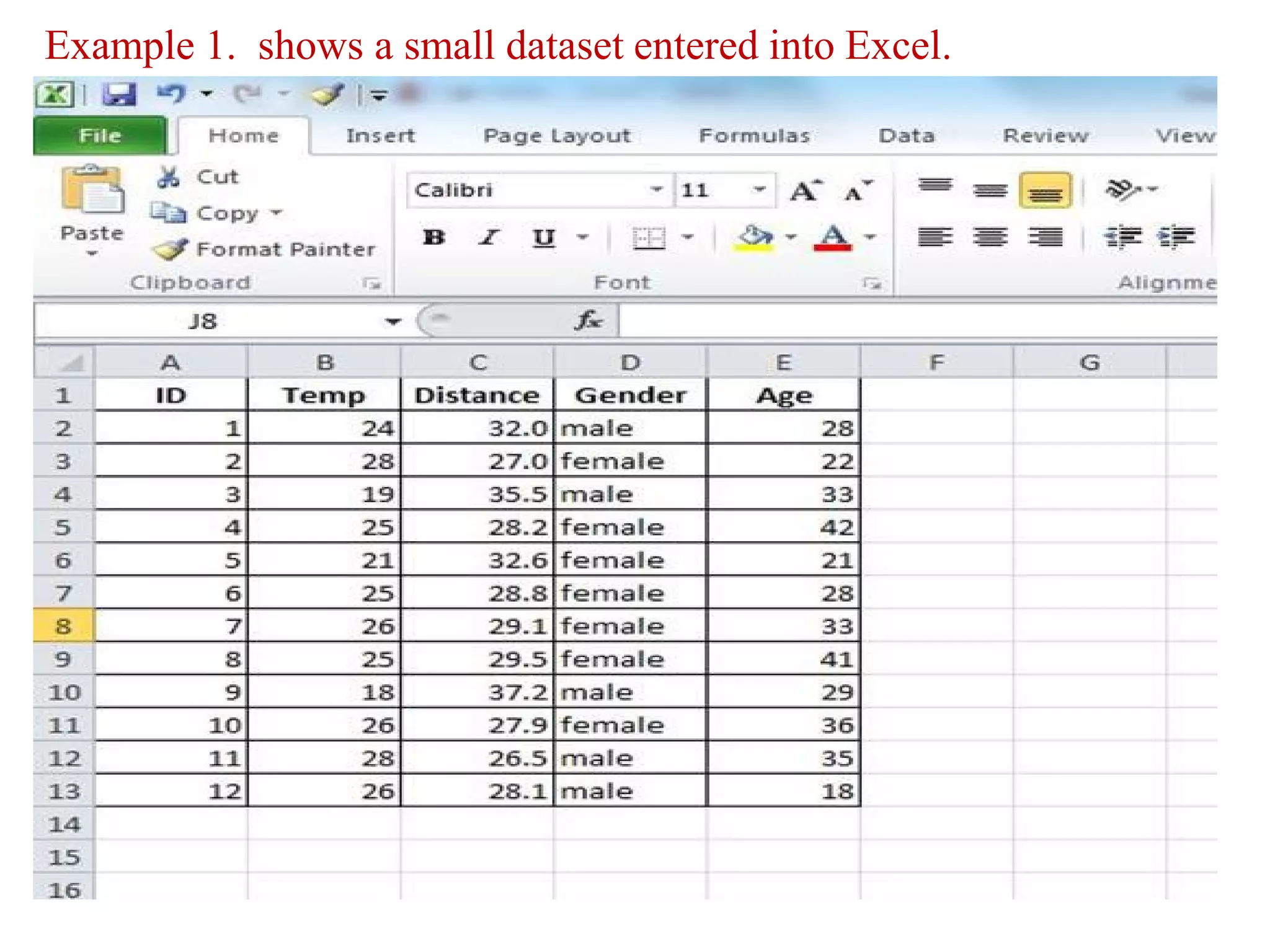Viewport: 1270px width, 952px height.
Task: Select the Distance header cell
Action: (x=477, y=395)
